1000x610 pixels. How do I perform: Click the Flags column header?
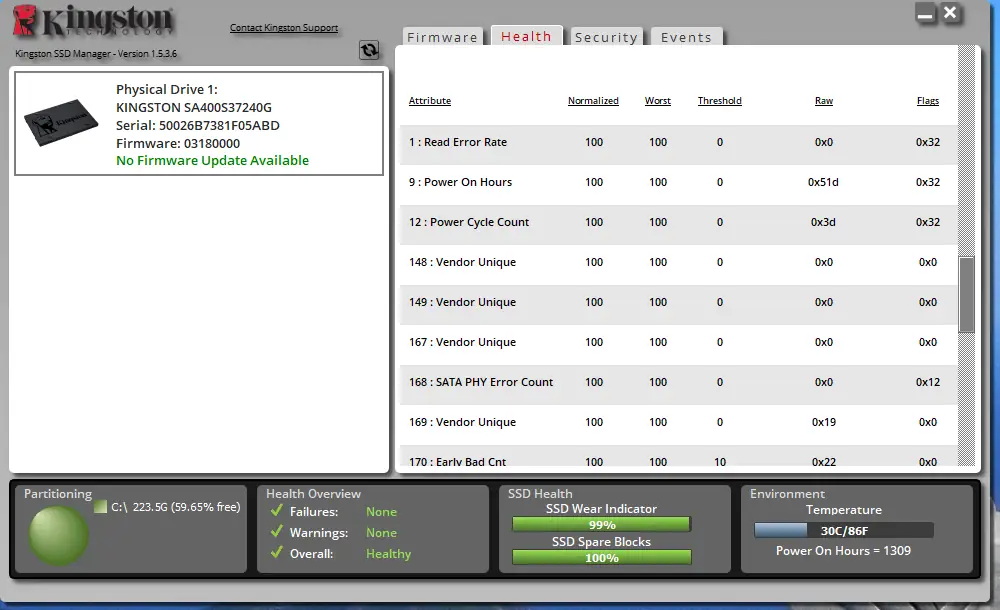[928, 100]
